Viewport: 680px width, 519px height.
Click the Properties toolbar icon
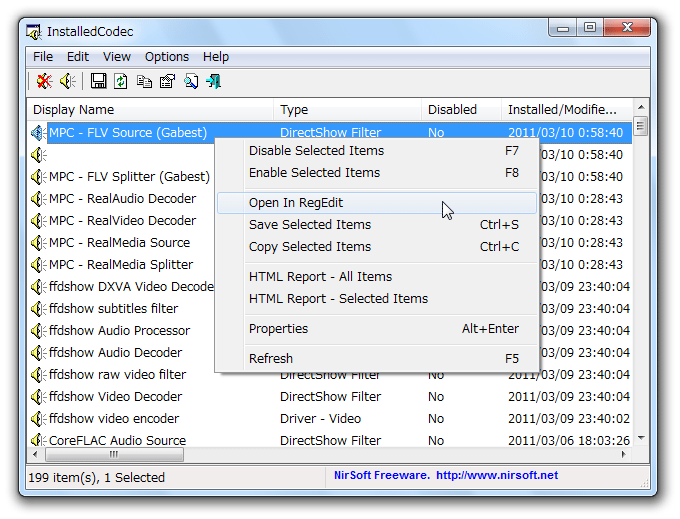pyautogui.click(x=167, y=81)
